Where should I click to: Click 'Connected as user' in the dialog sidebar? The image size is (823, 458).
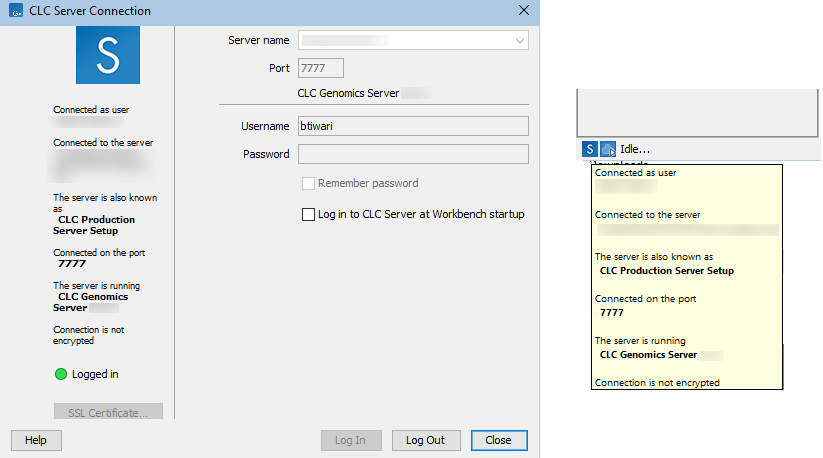click(x=91, y=110)
